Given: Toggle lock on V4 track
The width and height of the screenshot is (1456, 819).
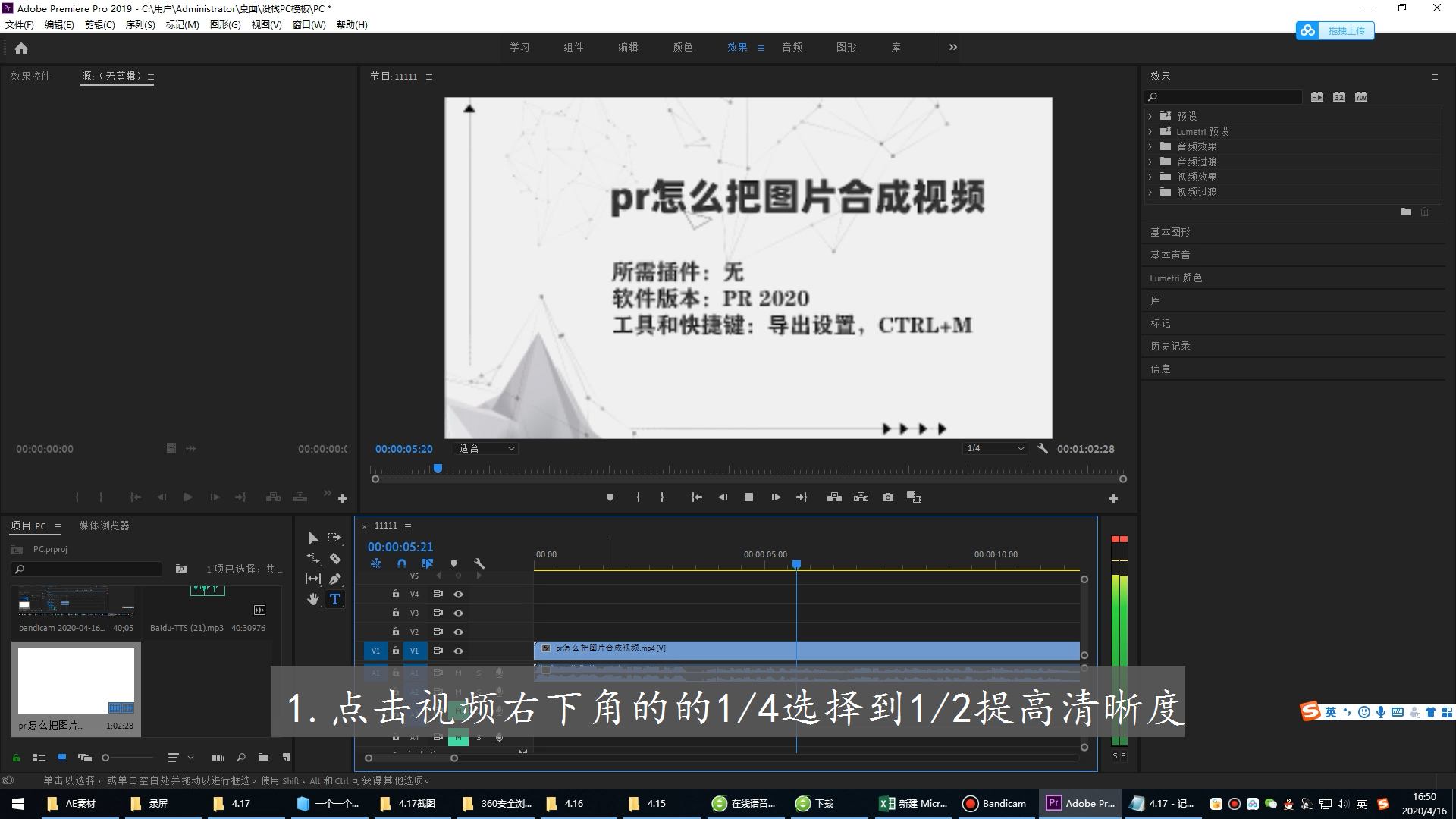Looking at the screenshot, I should tap(395, 594).
